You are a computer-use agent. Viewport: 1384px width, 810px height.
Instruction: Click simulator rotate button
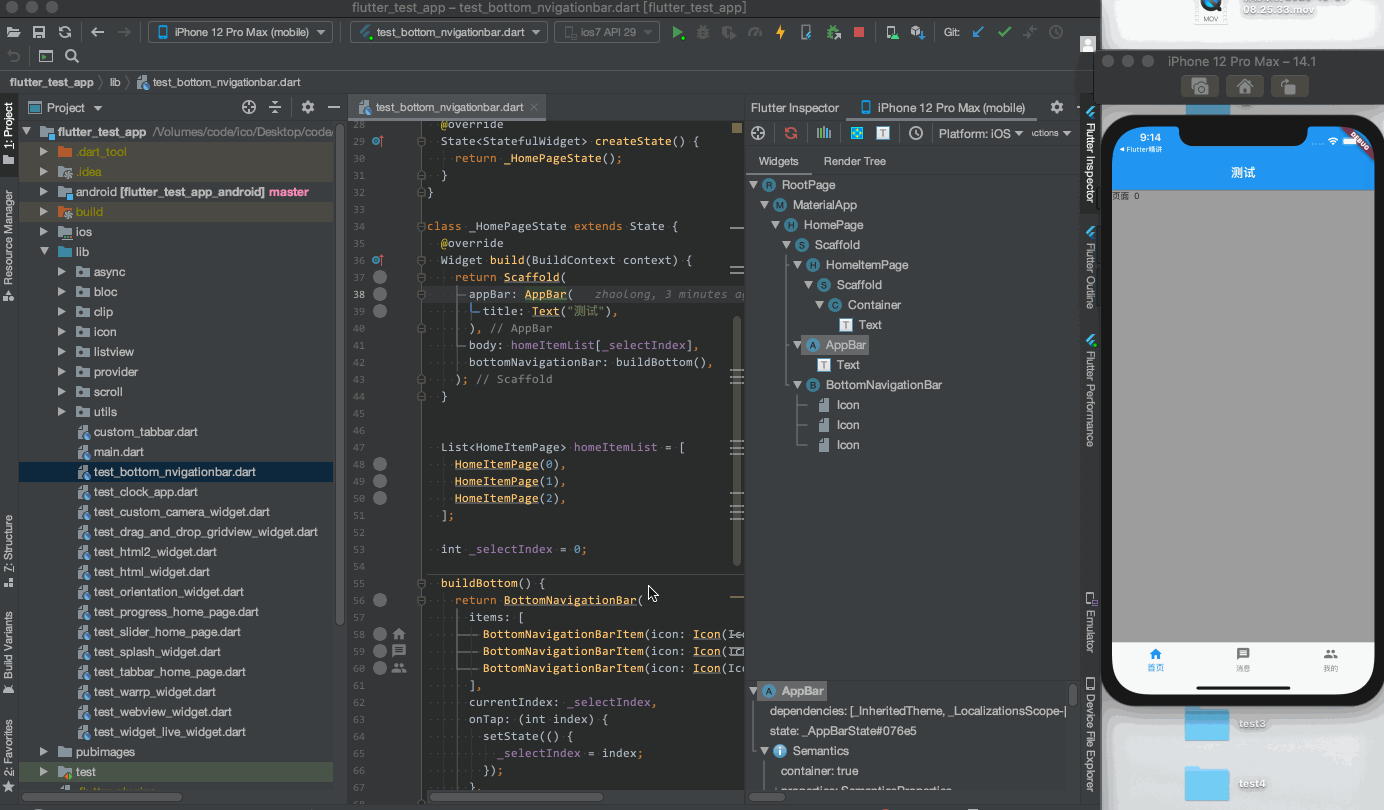point(1290,87)
